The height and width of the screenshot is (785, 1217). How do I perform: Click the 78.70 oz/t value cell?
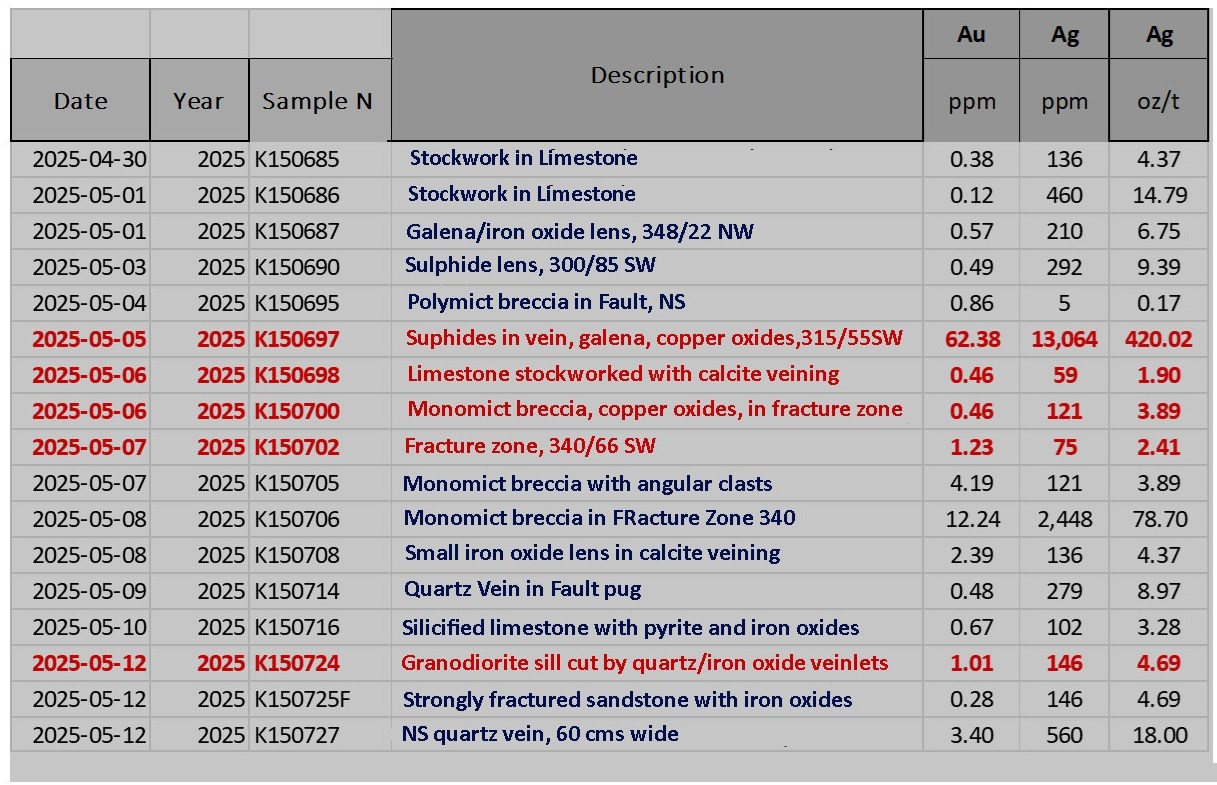pyautogui.click(x=1159, y=519)
